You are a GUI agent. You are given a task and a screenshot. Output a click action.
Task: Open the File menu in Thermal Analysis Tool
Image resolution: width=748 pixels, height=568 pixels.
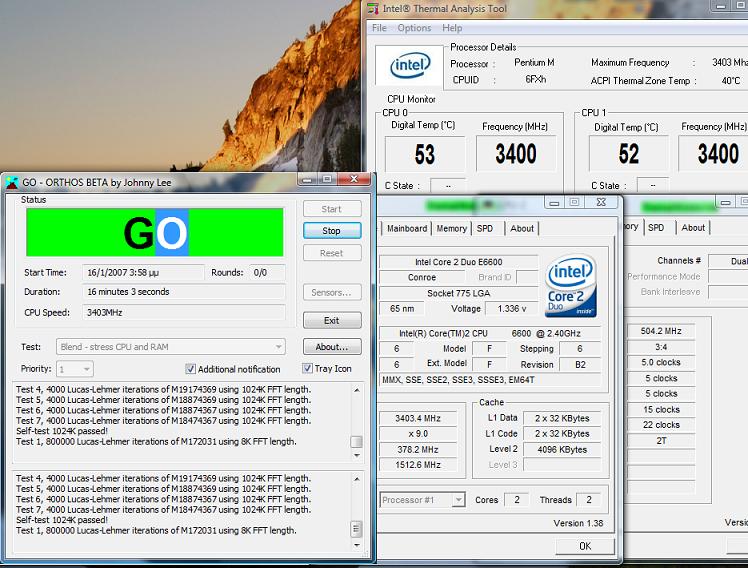379,28
